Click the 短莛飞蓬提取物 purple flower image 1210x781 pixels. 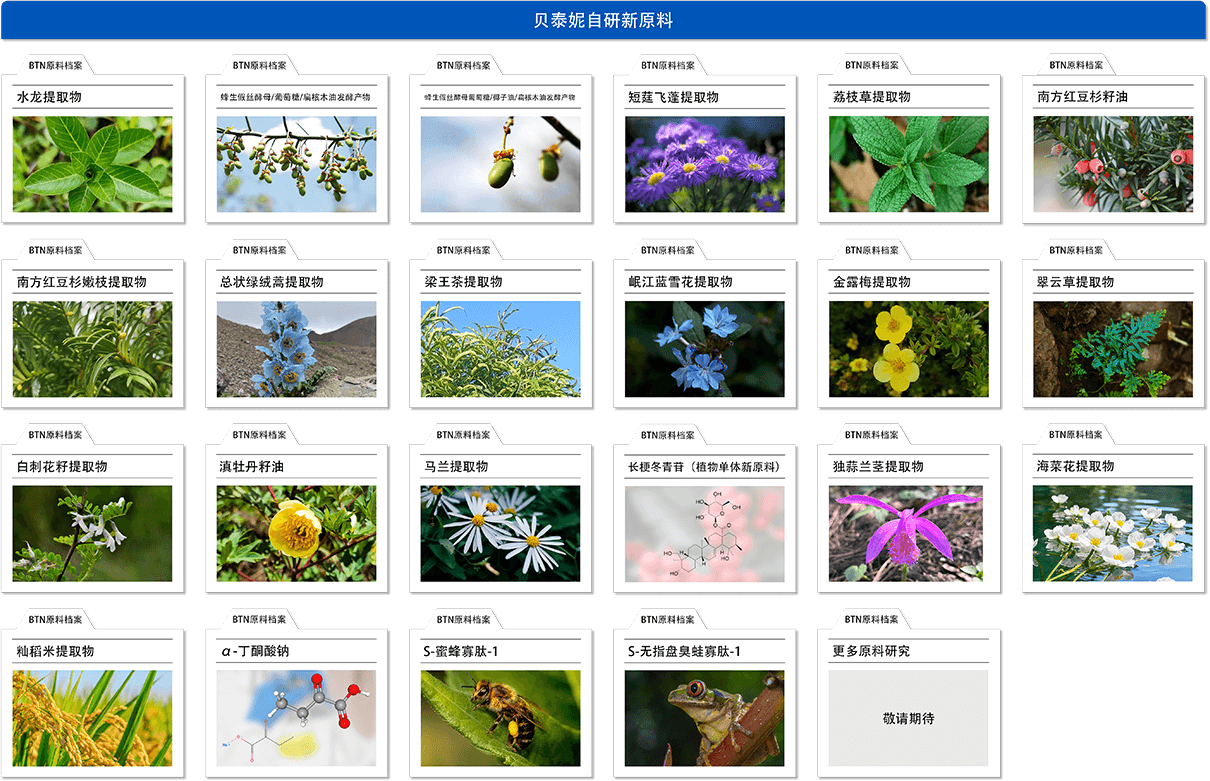point(705,164)
